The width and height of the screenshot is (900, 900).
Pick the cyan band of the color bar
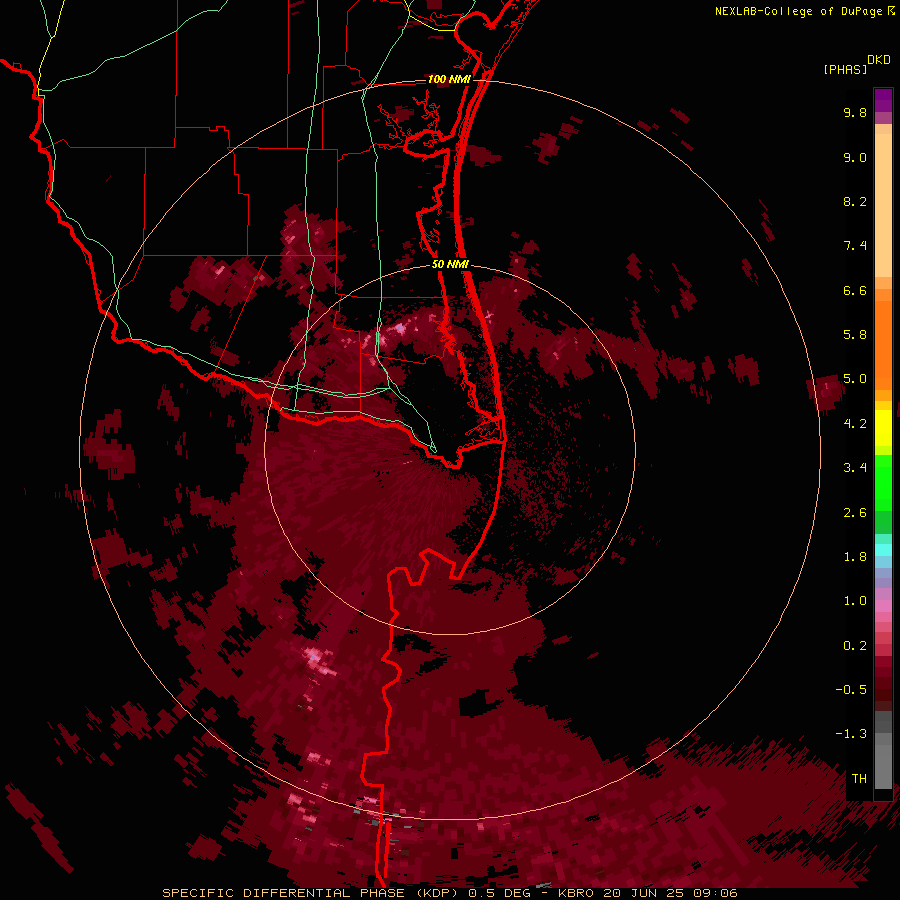click(883, 550)
